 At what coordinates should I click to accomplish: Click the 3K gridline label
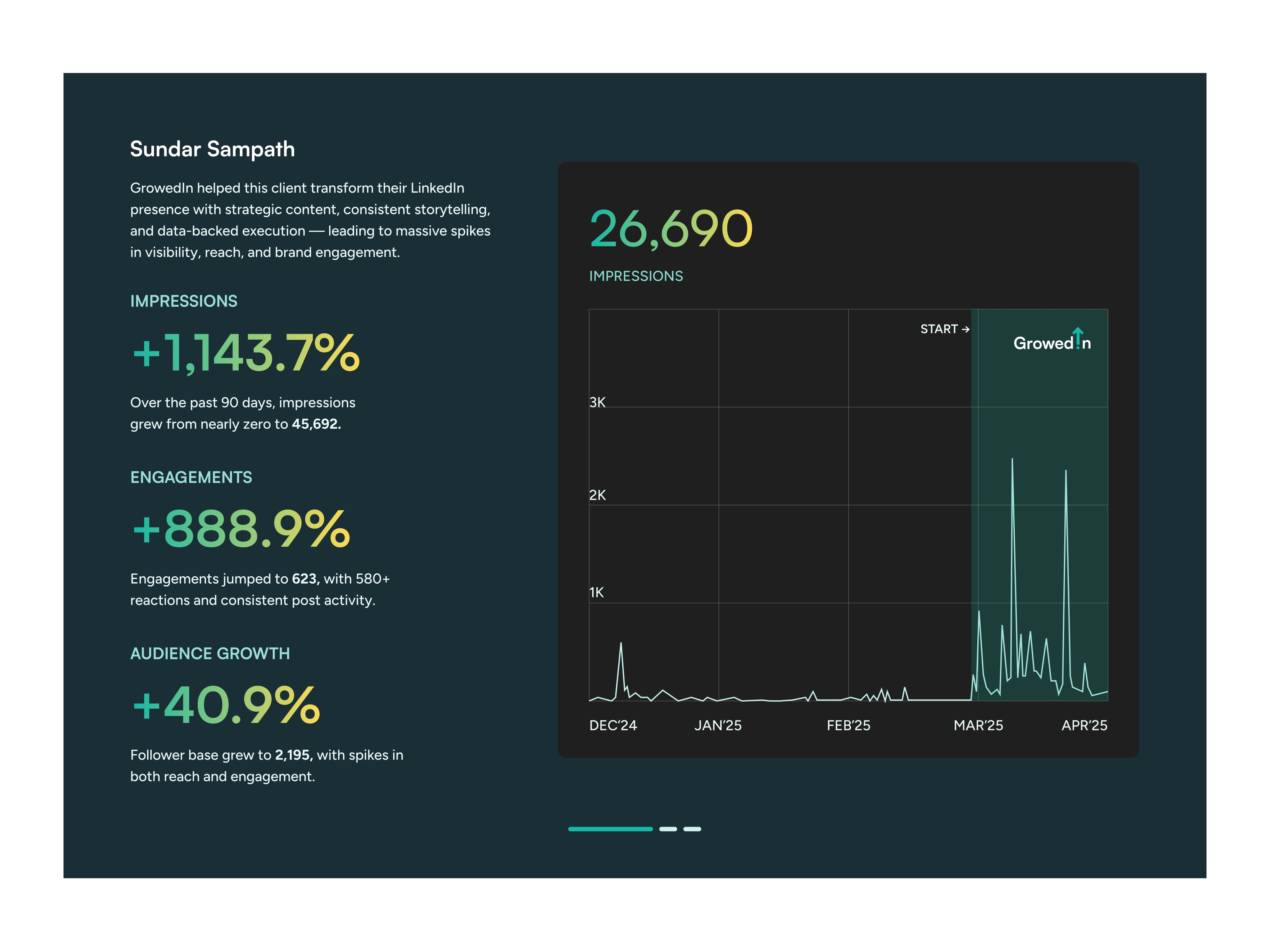[x=597, y=402]
